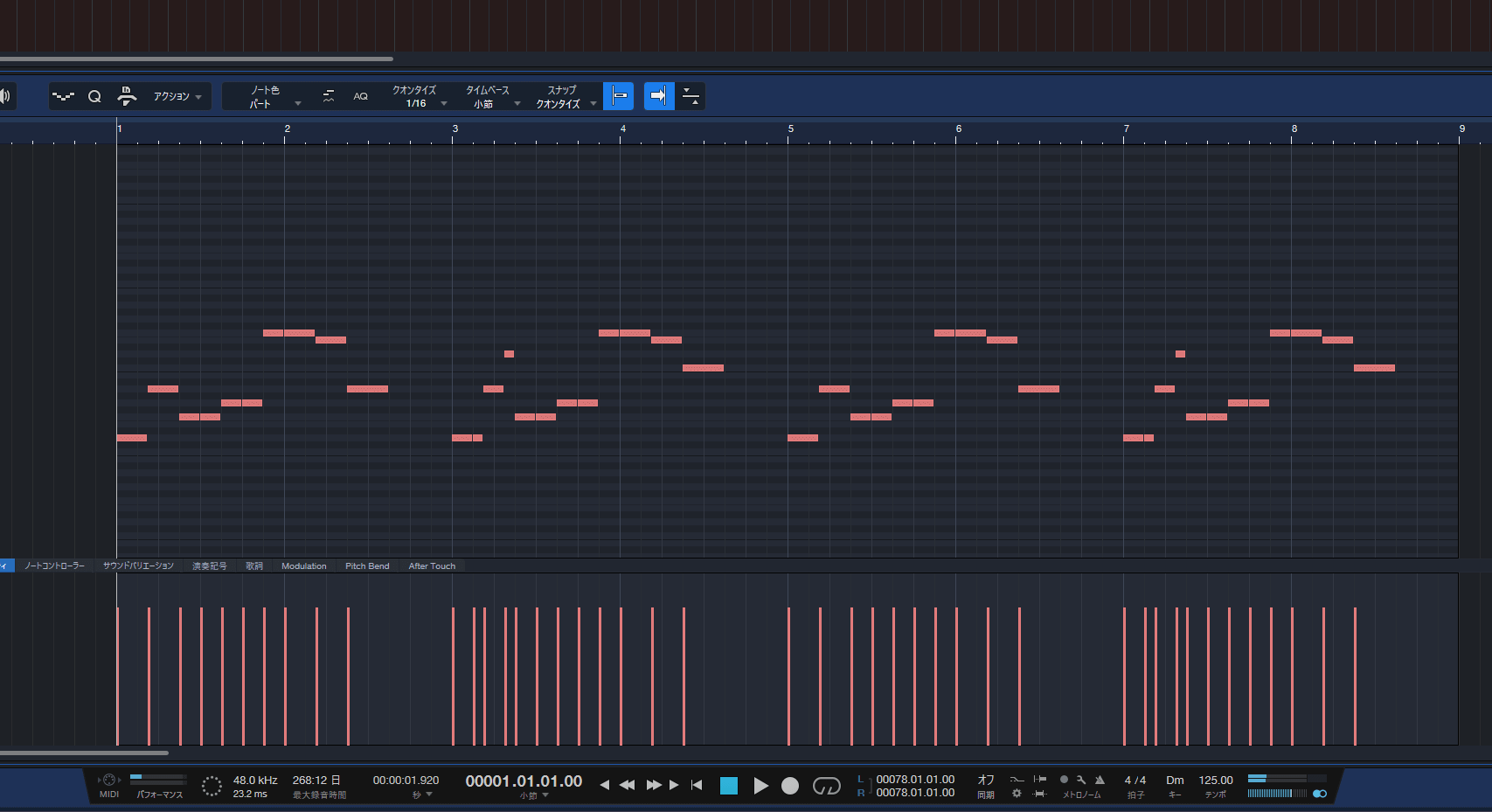Toggle metronome click in record dot

[x=1064, y=780]
